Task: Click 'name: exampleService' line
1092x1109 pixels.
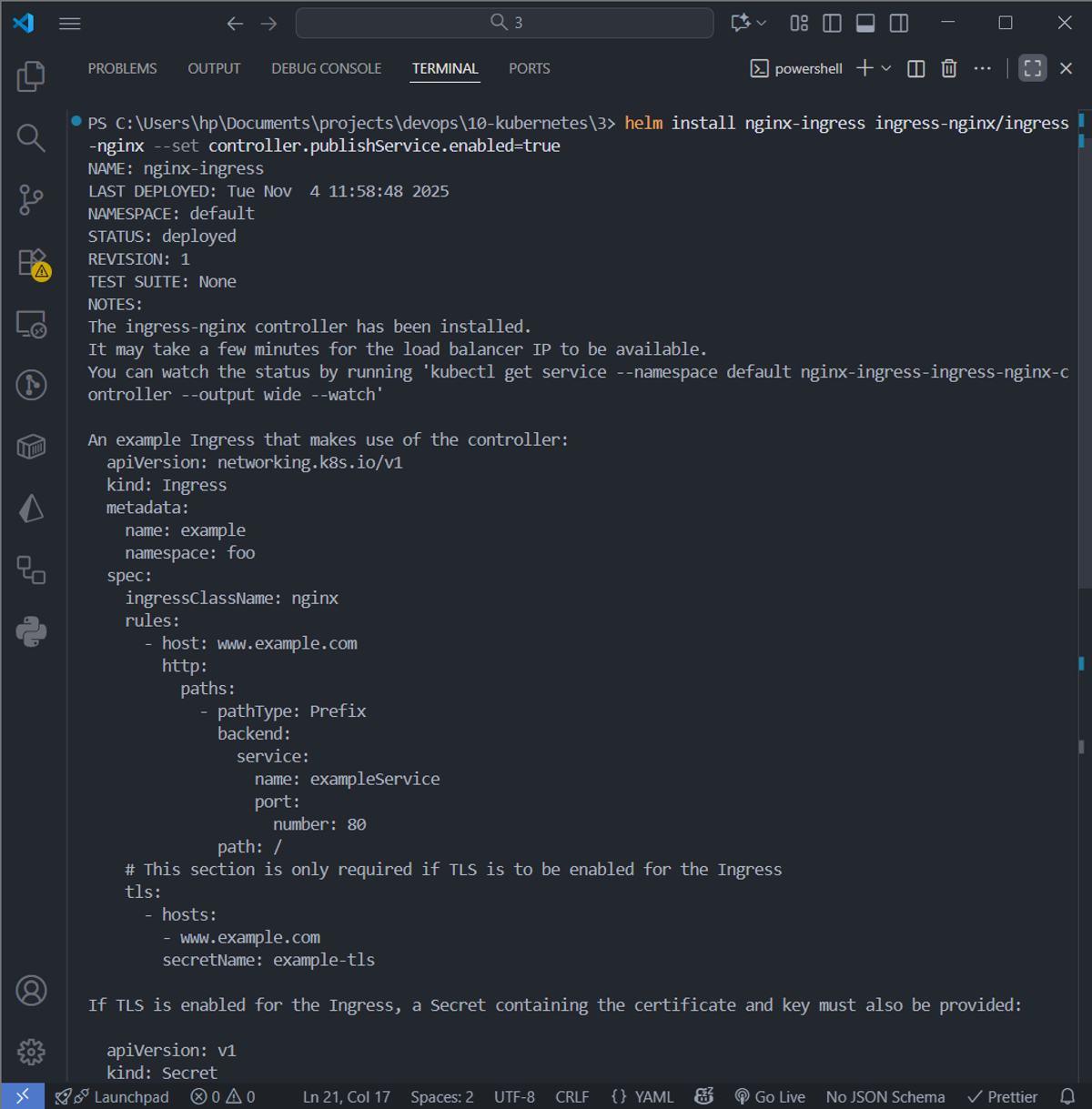Action: point(347,779)
